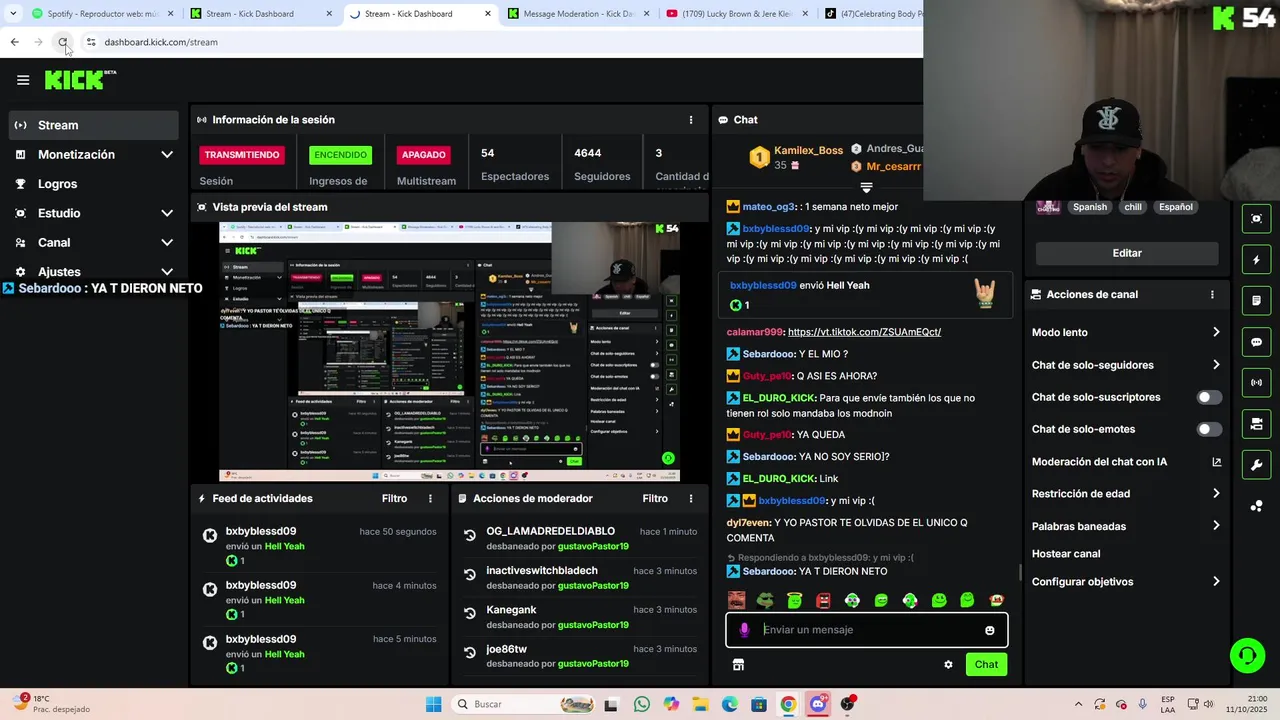Open the chat shop icon
This screenshot has width=1280, height=720.
tap(738, 664)
